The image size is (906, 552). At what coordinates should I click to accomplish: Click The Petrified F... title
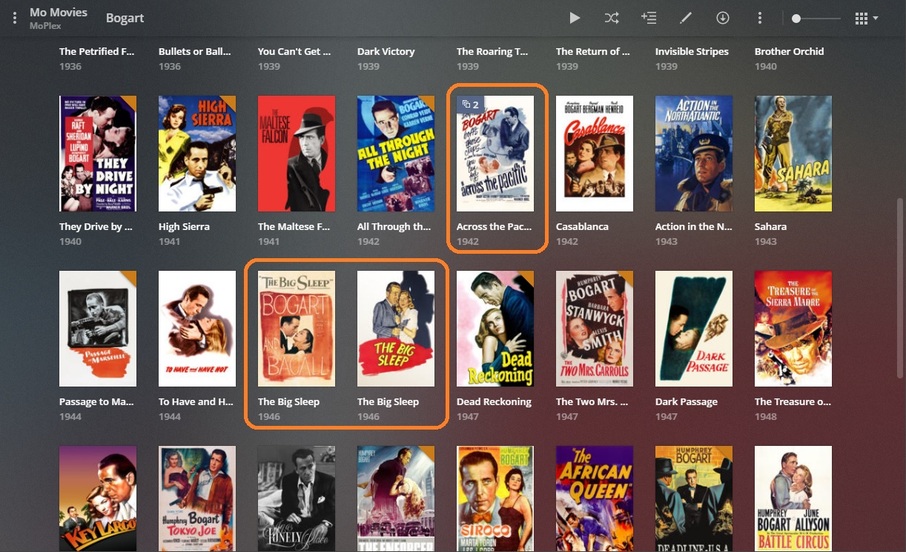(x=96, y=51)
